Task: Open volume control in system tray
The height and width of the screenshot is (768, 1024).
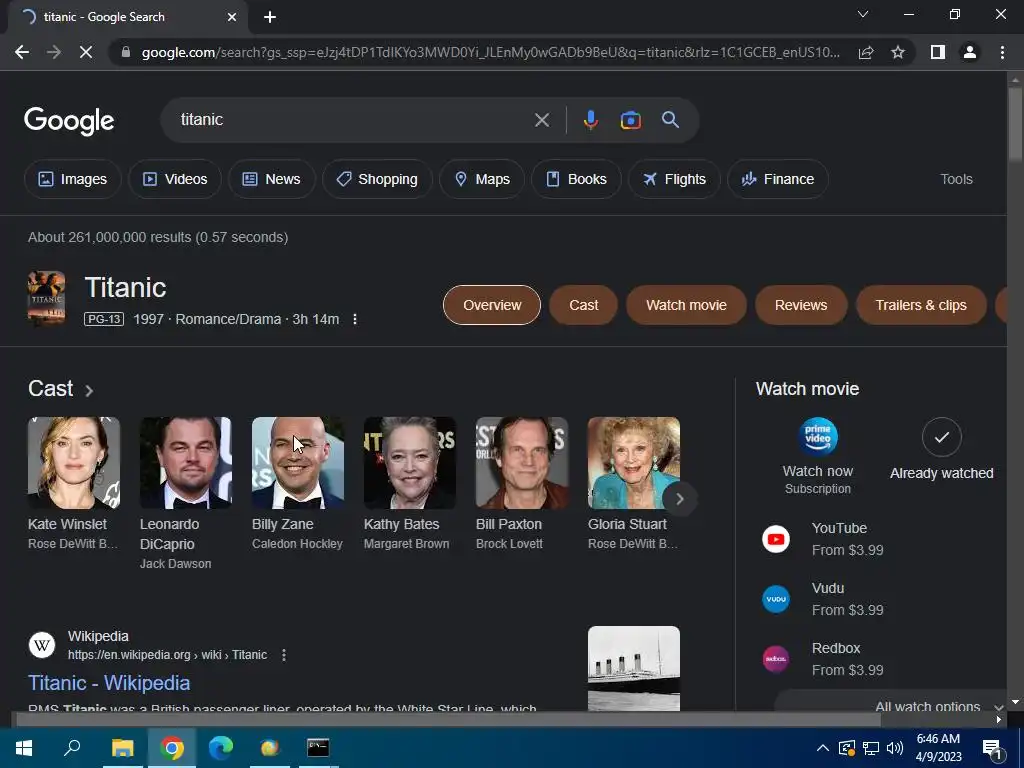Action: [895, 748]
